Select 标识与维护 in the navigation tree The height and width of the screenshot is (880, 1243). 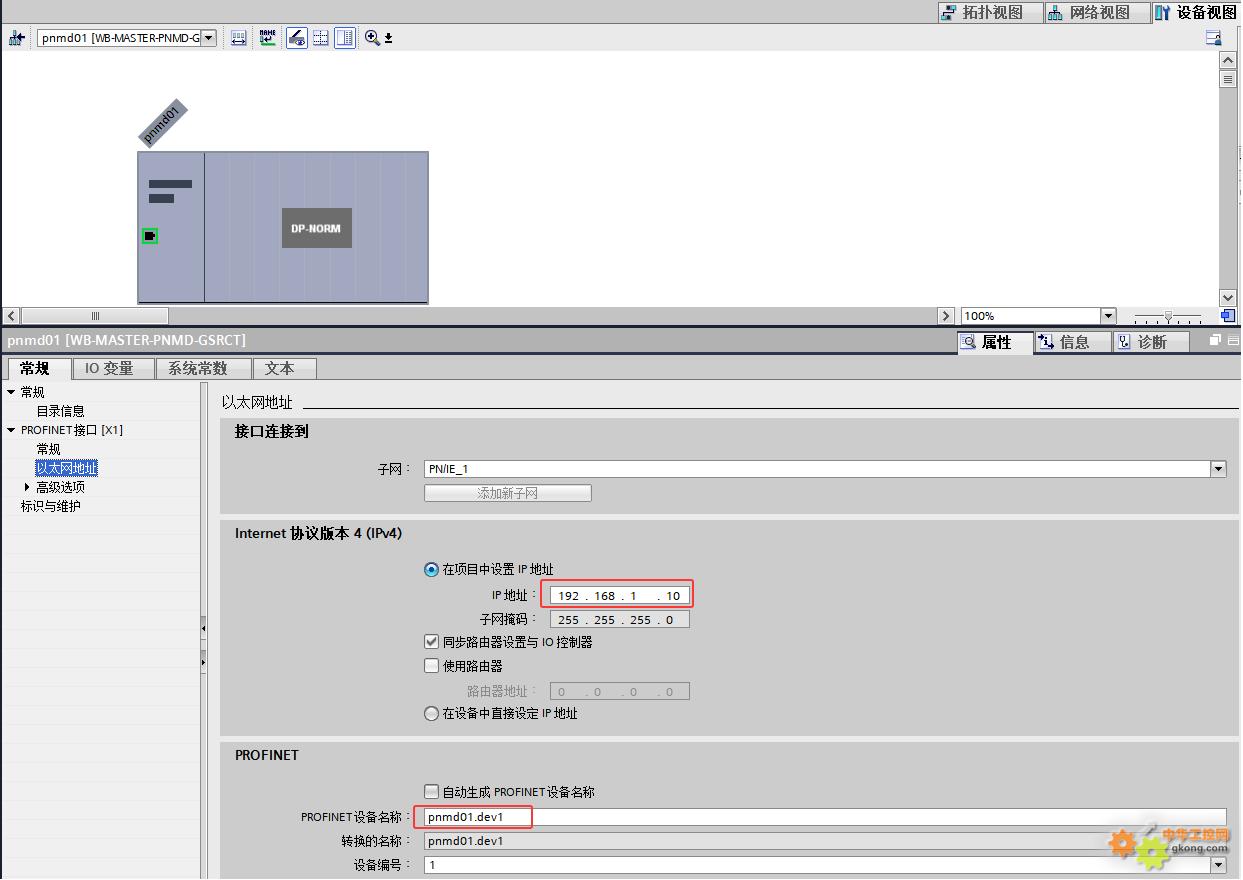tap(51, 506)
